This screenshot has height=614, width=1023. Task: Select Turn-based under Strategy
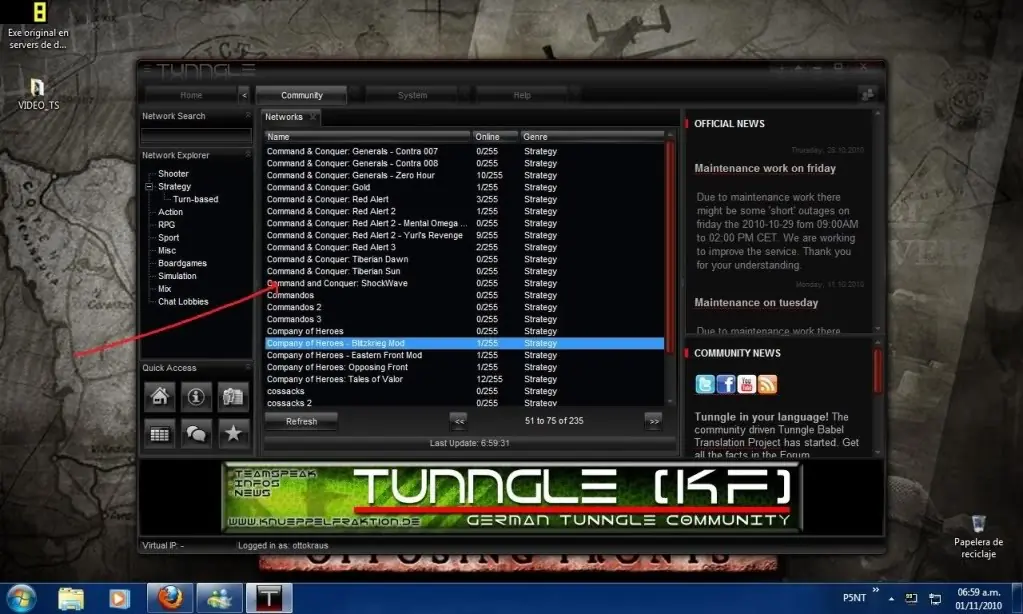click(196, 199)
